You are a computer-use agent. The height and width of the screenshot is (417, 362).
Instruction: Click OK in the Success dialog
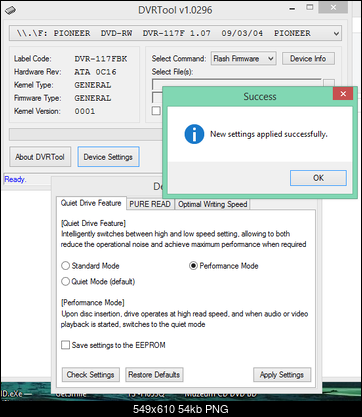click(318, 178)
